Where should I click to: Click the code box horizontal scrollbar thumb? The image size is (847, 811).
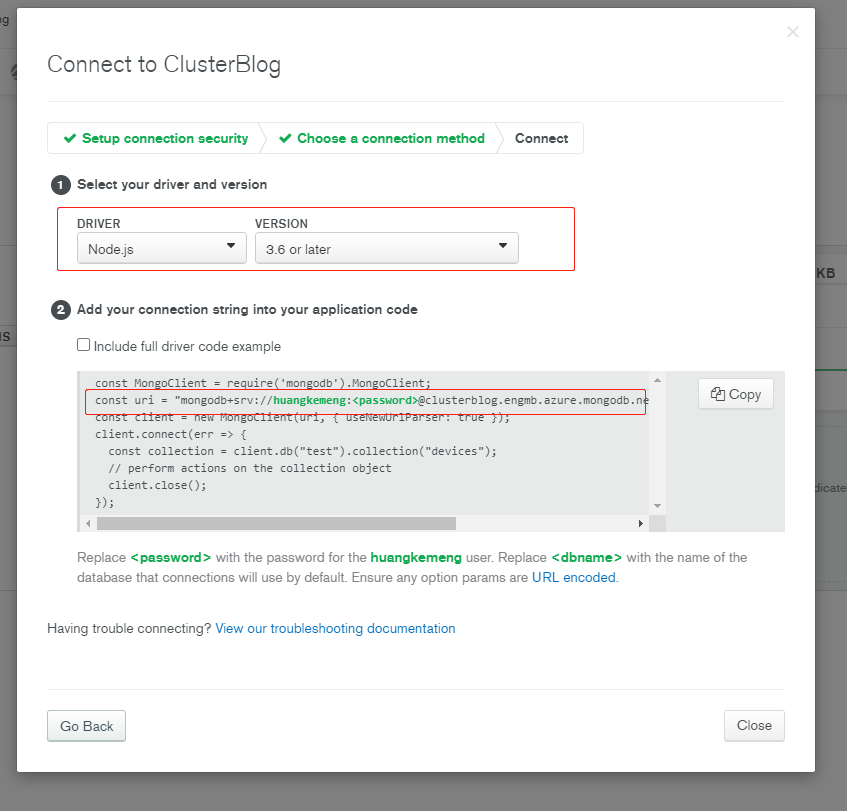pos(275,523)
